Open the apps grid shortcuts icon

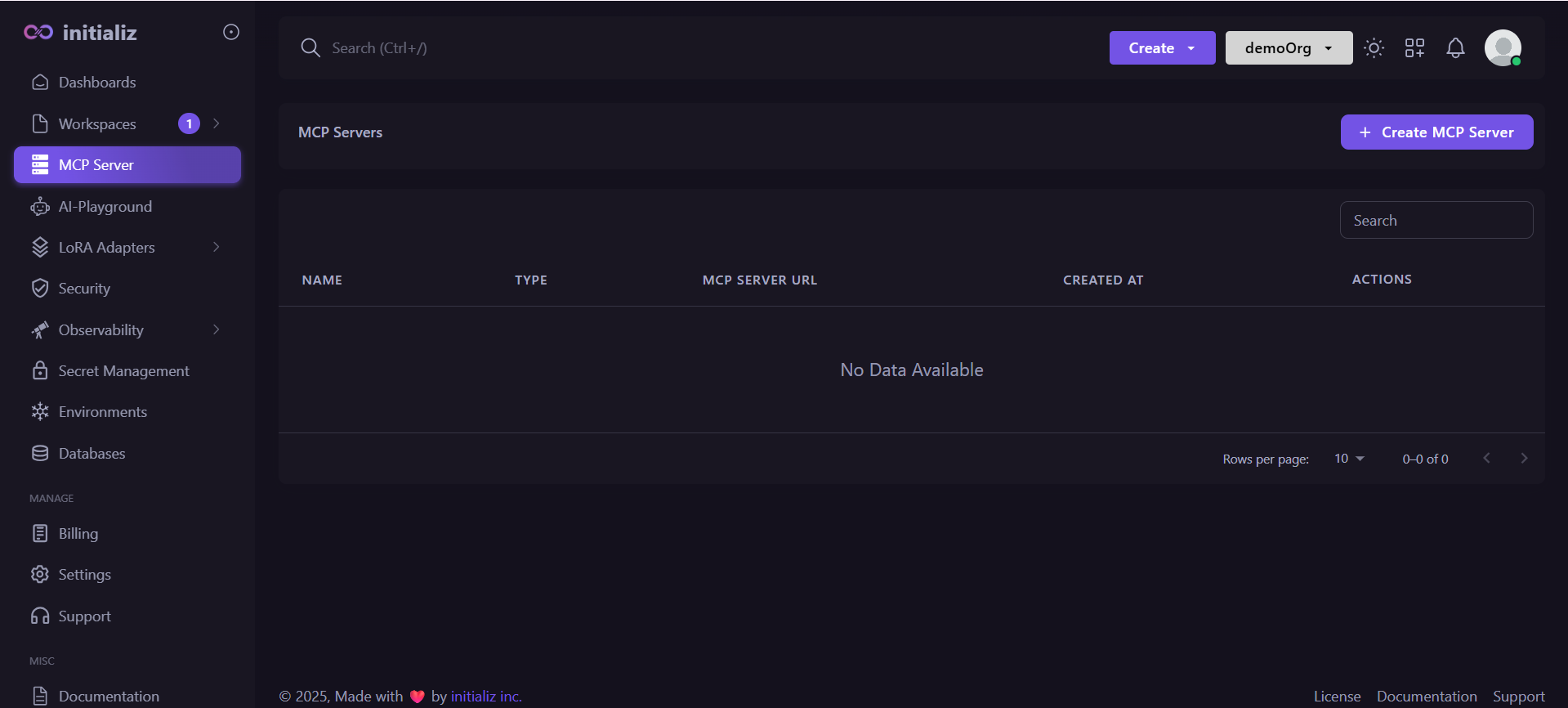(x=1415, y=47)
